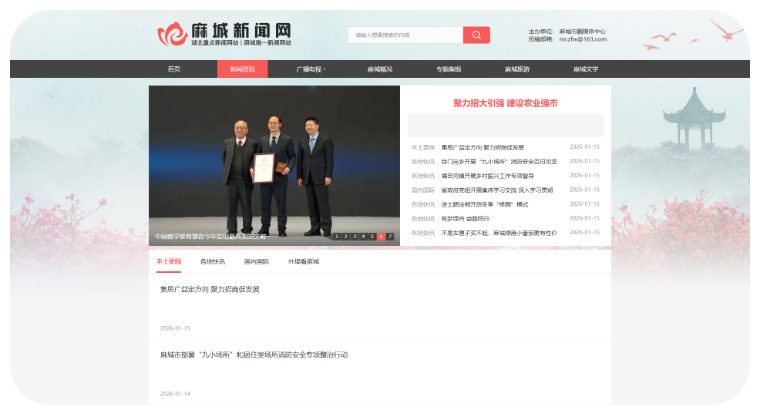Open the 麻城概况 navigation item
This screenshot has width=760, height=415.
(x=380, y=69)
